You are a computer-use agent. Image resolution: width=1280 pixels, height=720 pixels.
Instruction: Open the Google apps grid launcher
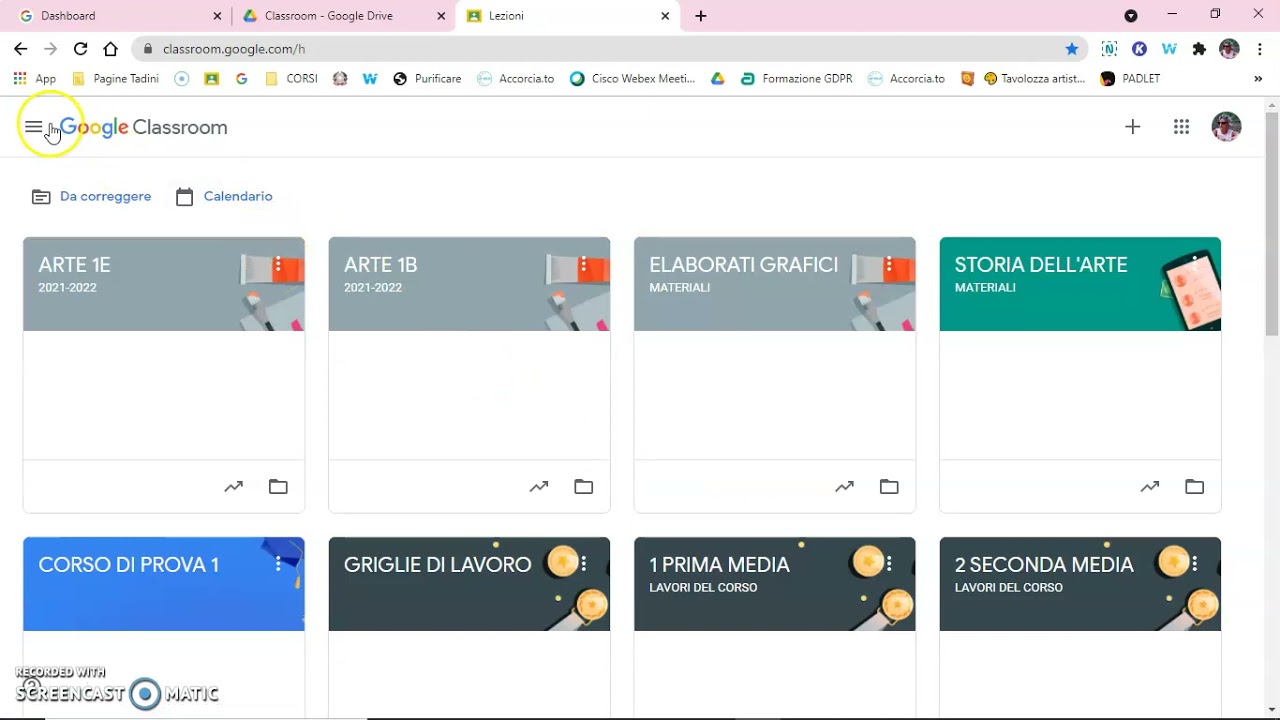coord(1181,127)
